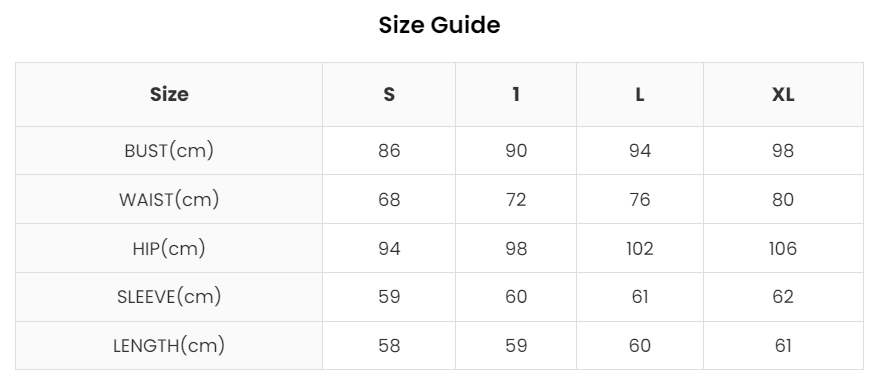Click waist value 76 for size L

[x=640, y=199]
